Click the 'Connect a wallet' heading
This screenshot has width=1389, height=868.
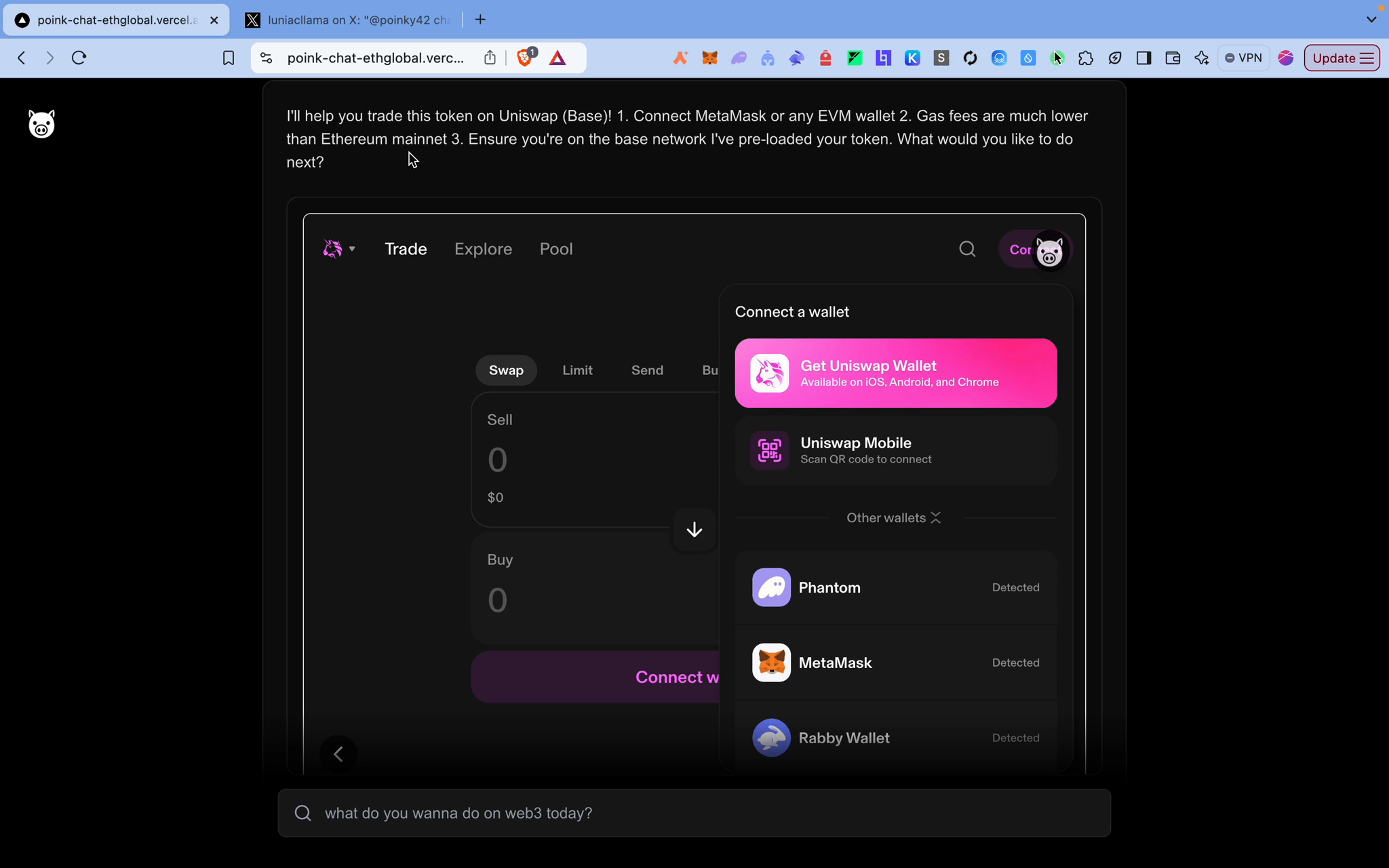tap(791, 312)
